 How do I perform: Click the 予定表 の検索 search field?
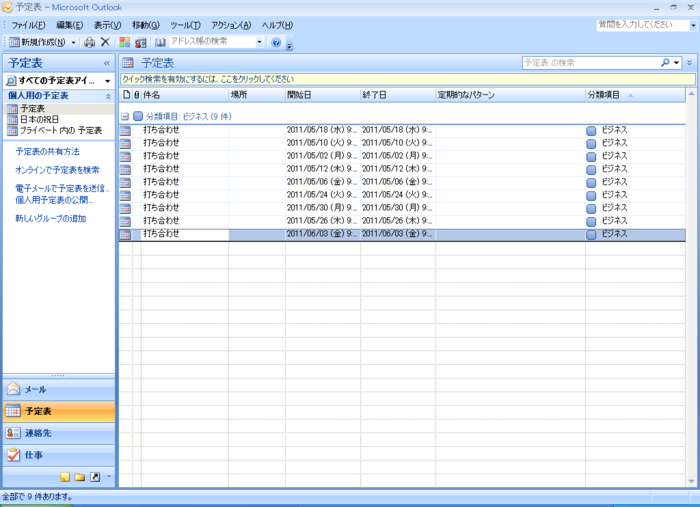click(x=591, y=62)
